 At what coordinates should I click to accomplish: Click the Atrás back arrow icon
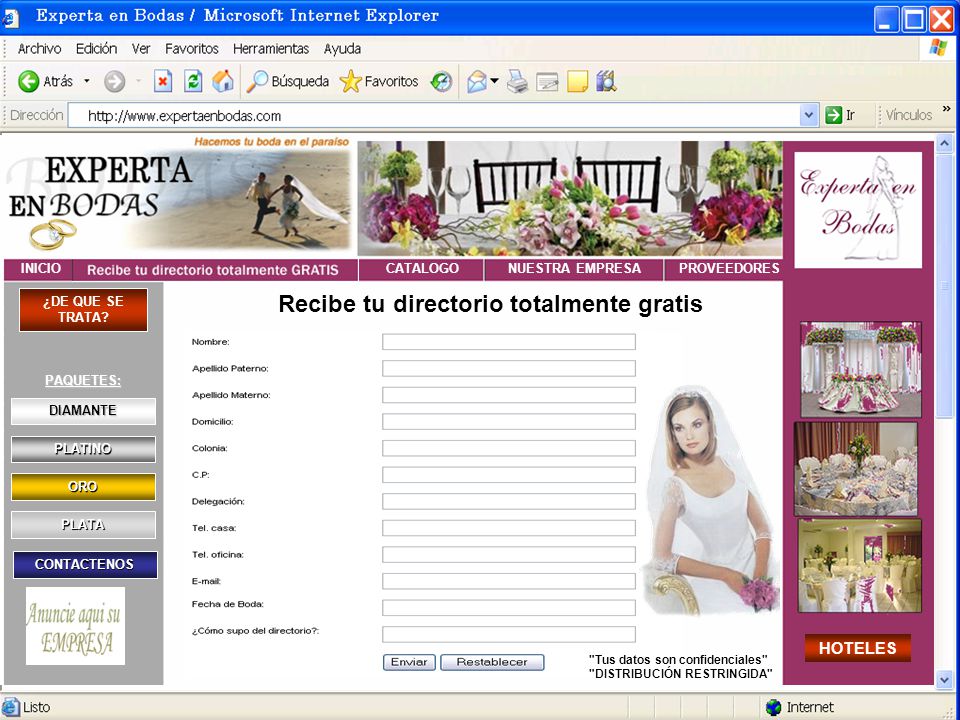28,81
